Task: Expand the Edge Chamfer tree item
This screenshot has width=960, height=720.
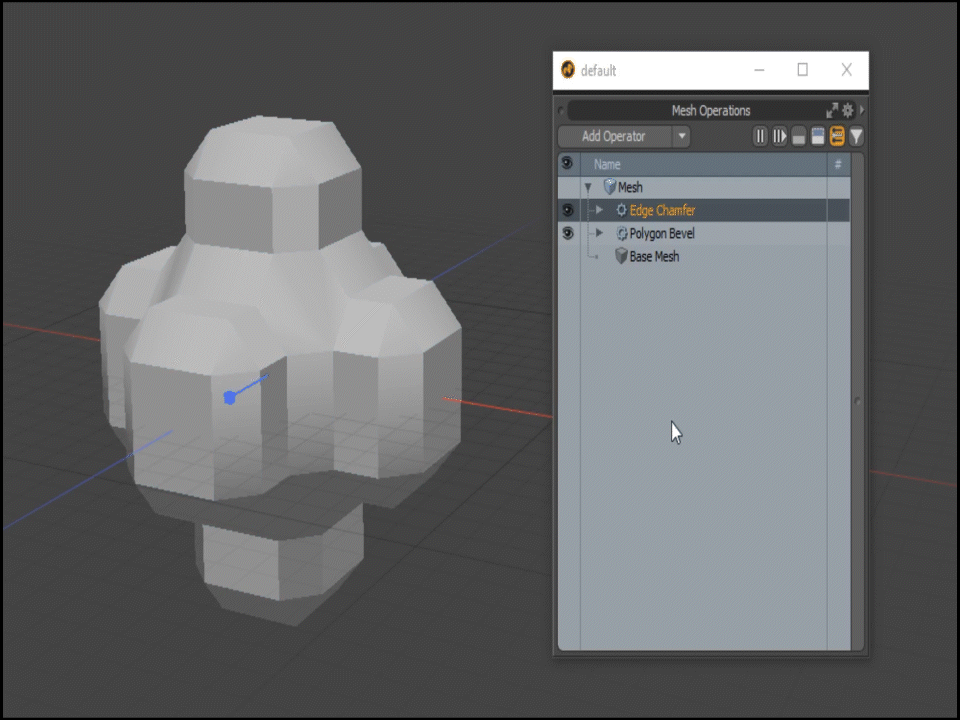Action: (599, 210)
